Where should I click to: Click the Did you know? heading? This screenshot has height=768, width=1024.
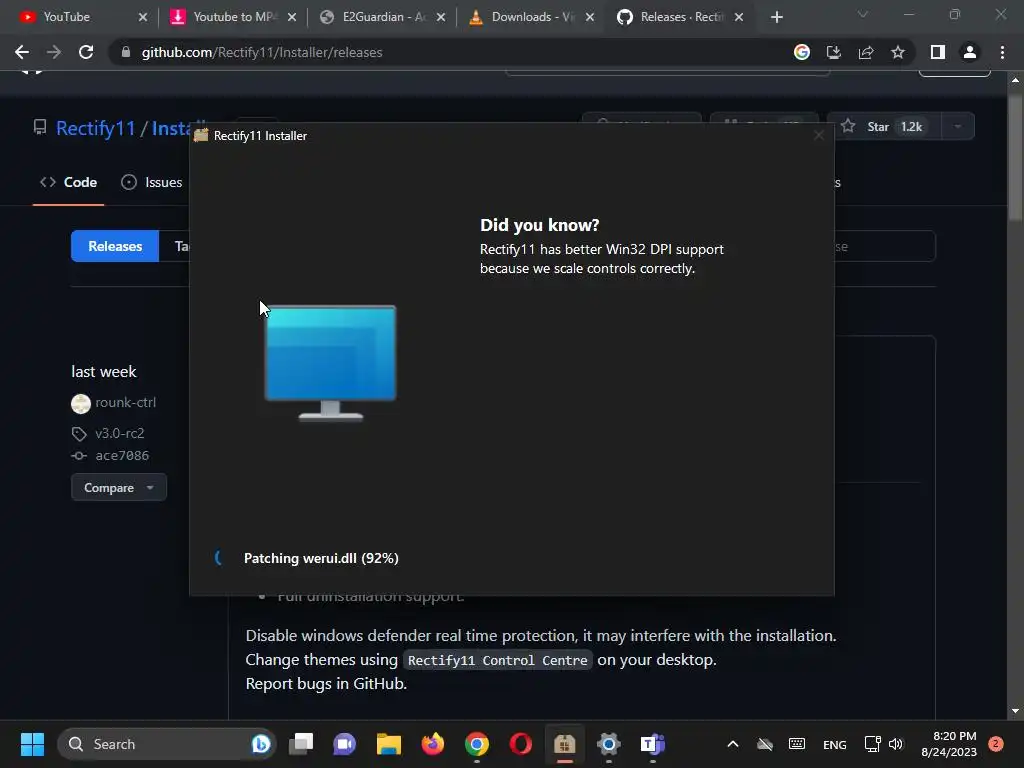tap(539, 225)
